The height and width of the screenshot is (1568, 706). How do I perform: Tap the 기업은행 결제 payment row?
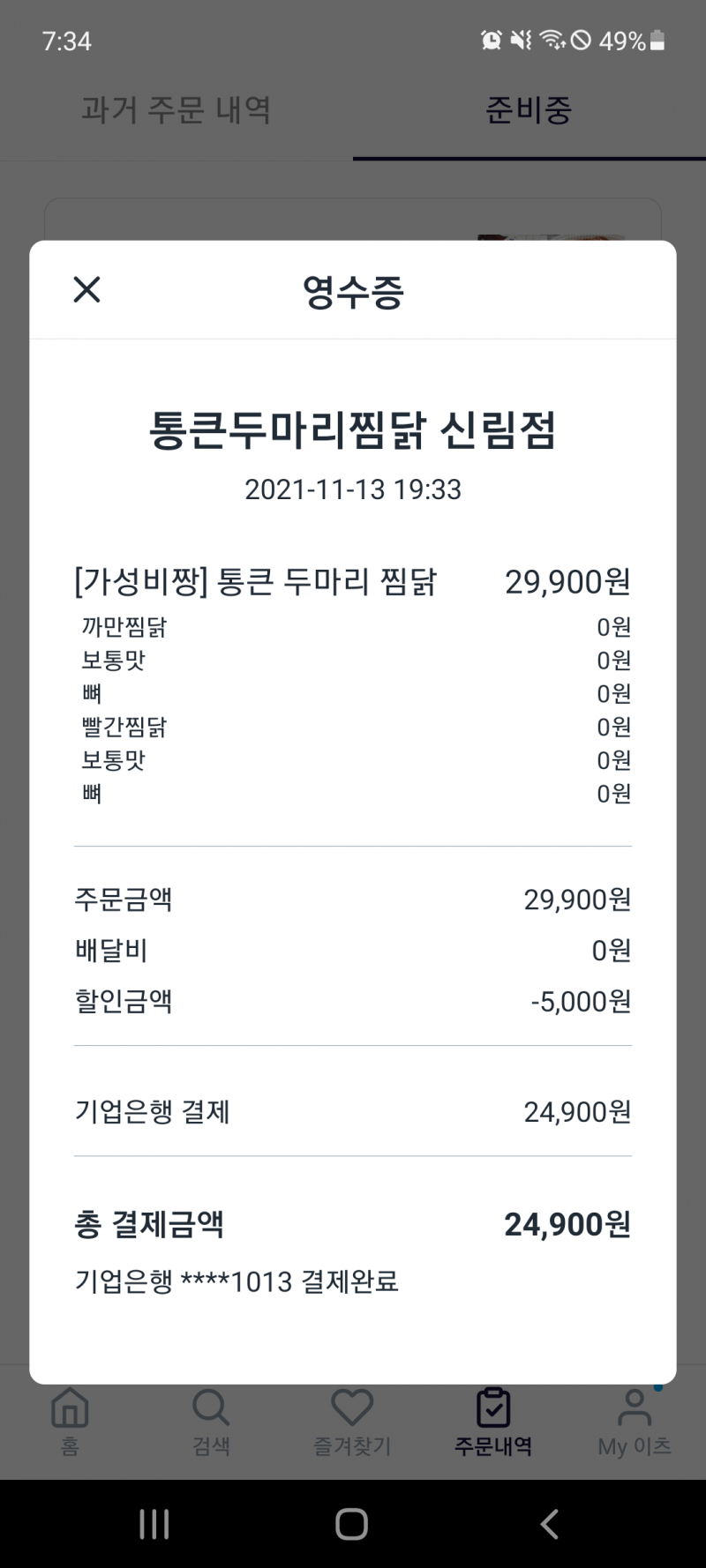(x=353, y=1112)
